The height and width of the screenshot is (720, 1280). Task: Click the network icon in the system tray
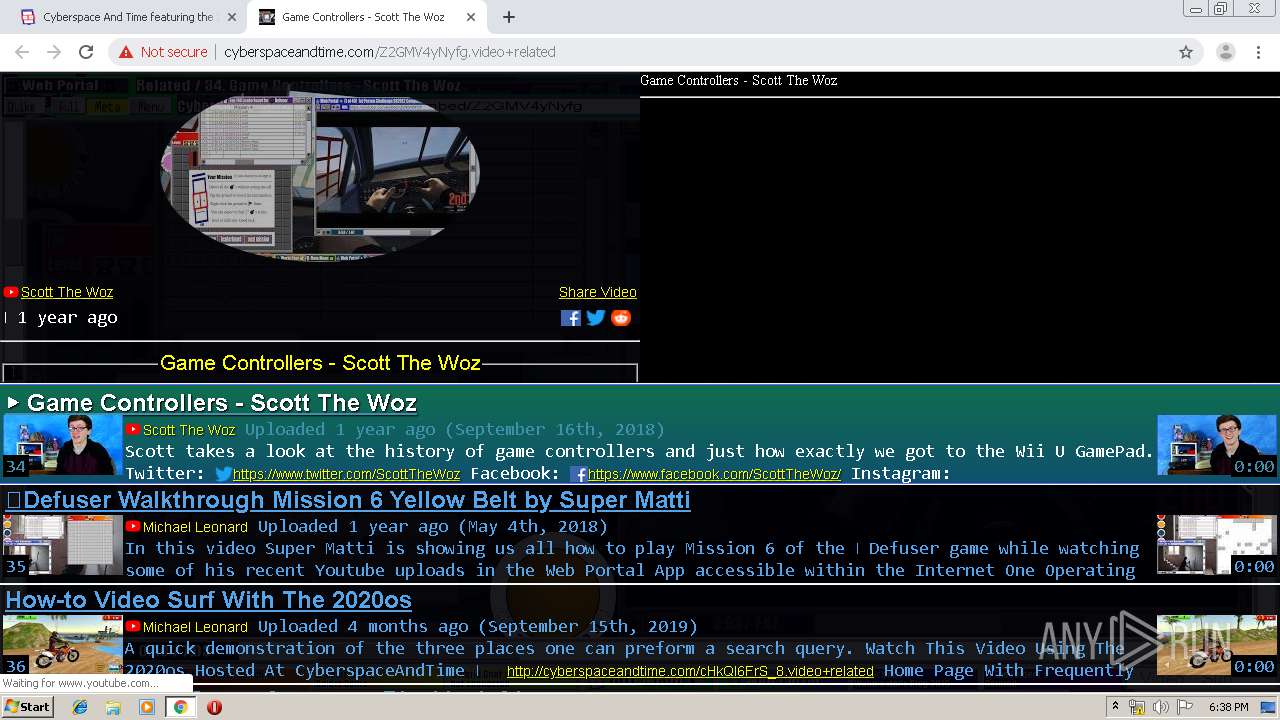[x=1137, y=707]
